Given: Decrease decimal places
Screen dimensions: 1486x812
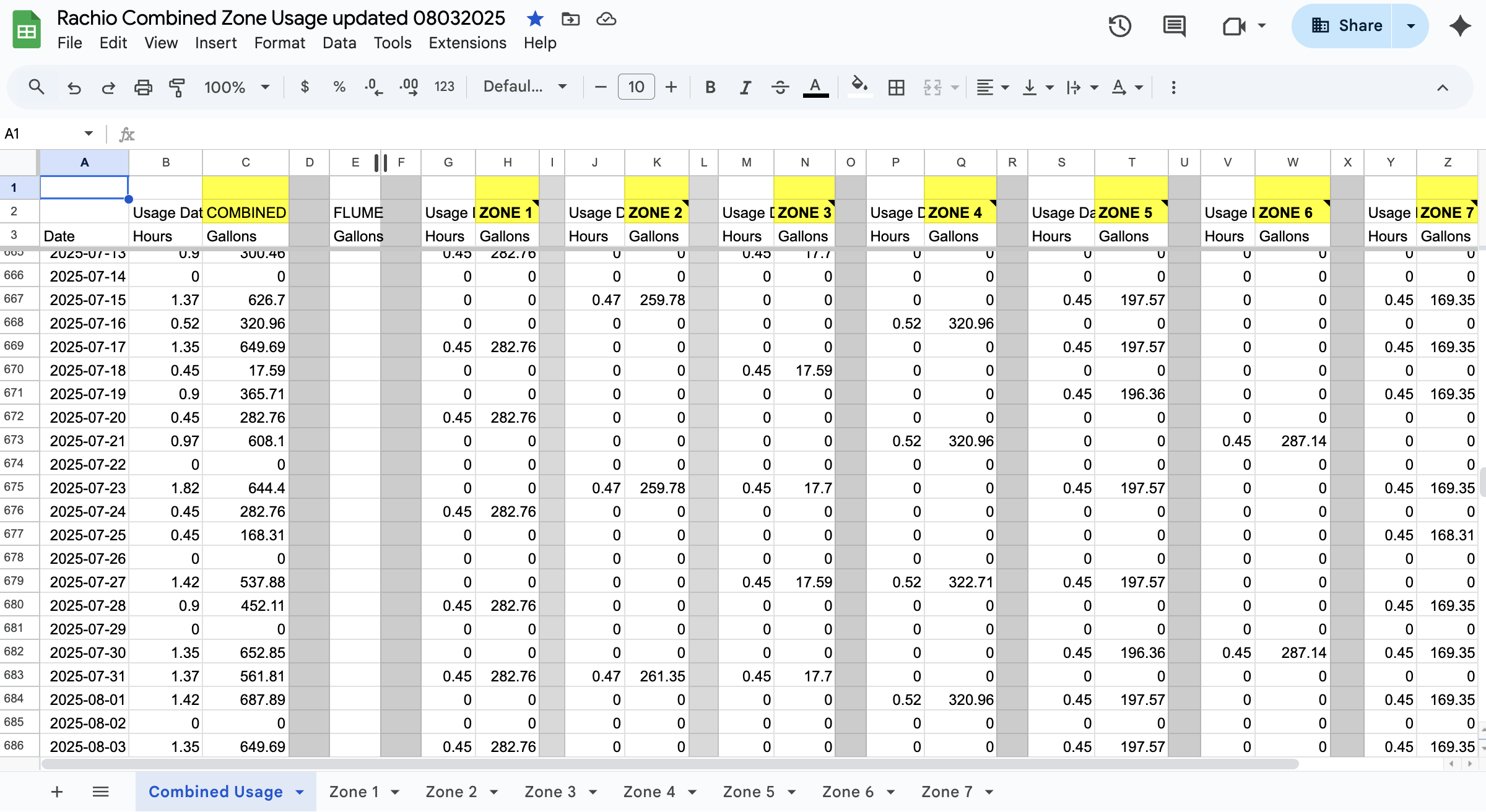Looking at the screenshot, I should [x=373, y=87].
